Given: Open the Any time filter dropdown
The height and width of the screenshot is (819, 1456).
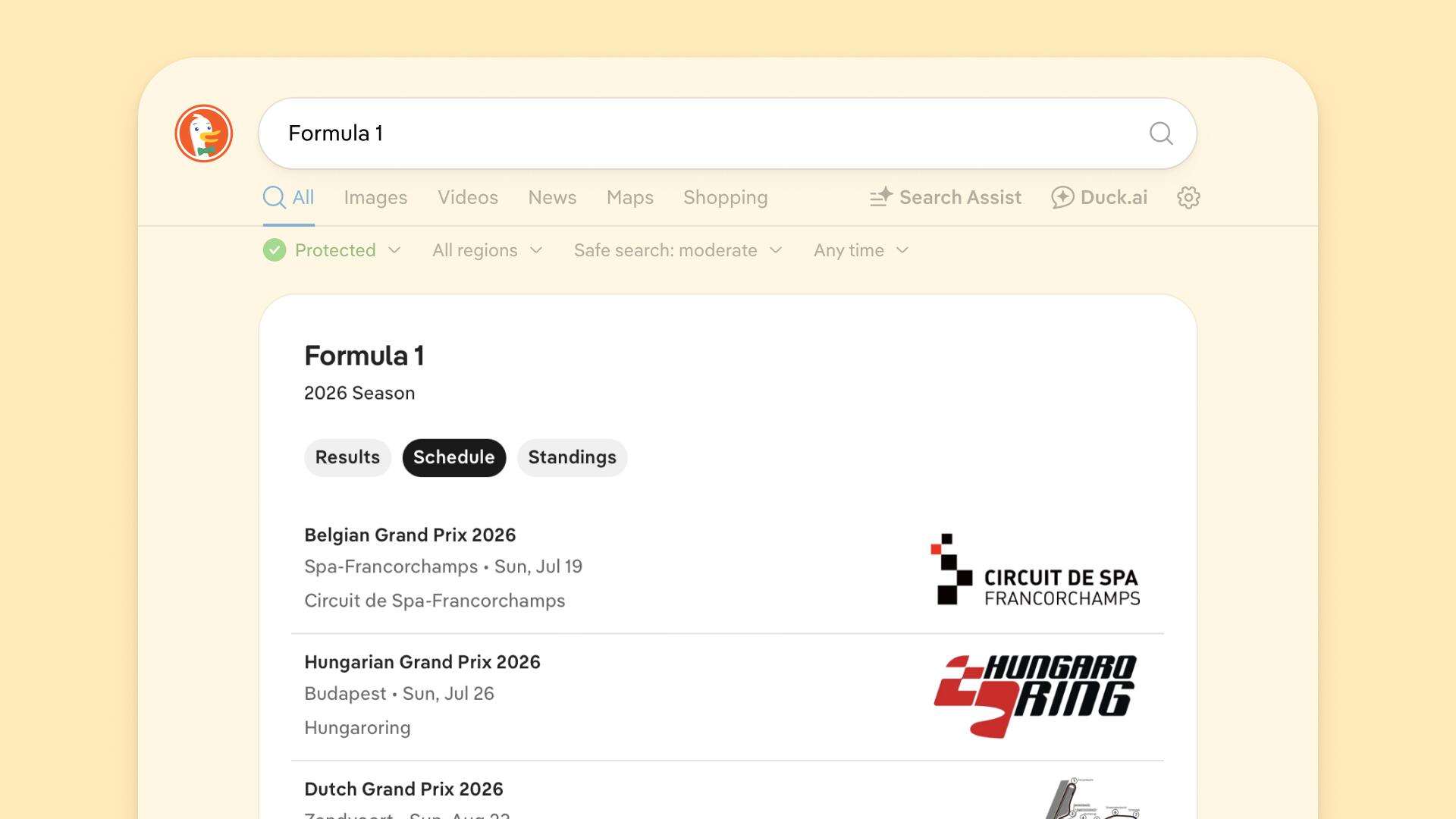Looking at the screenshot, I should [x=861, y=250].
